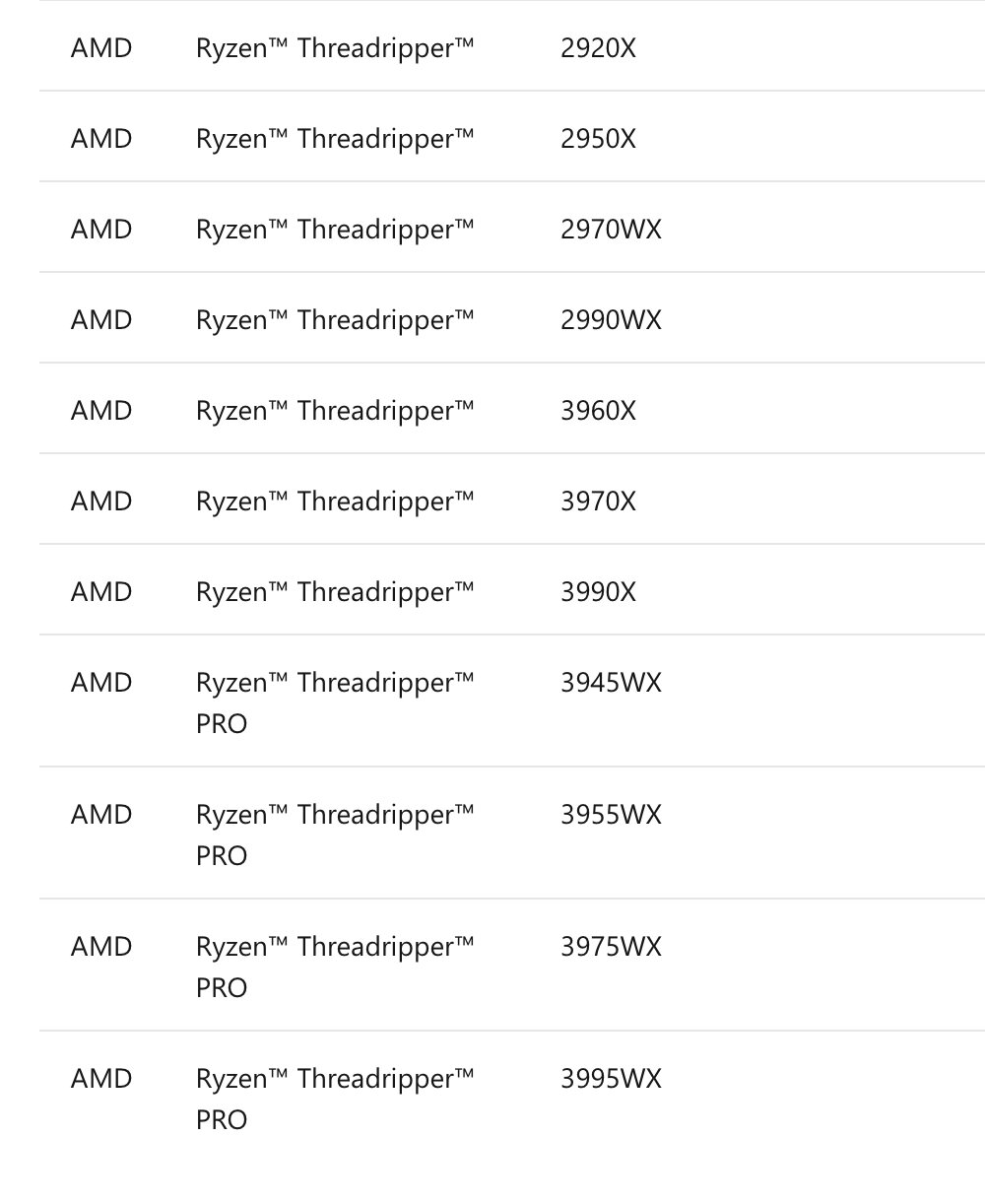
Task: Click AMD in the 2970WX row
Action: [100, 229]
